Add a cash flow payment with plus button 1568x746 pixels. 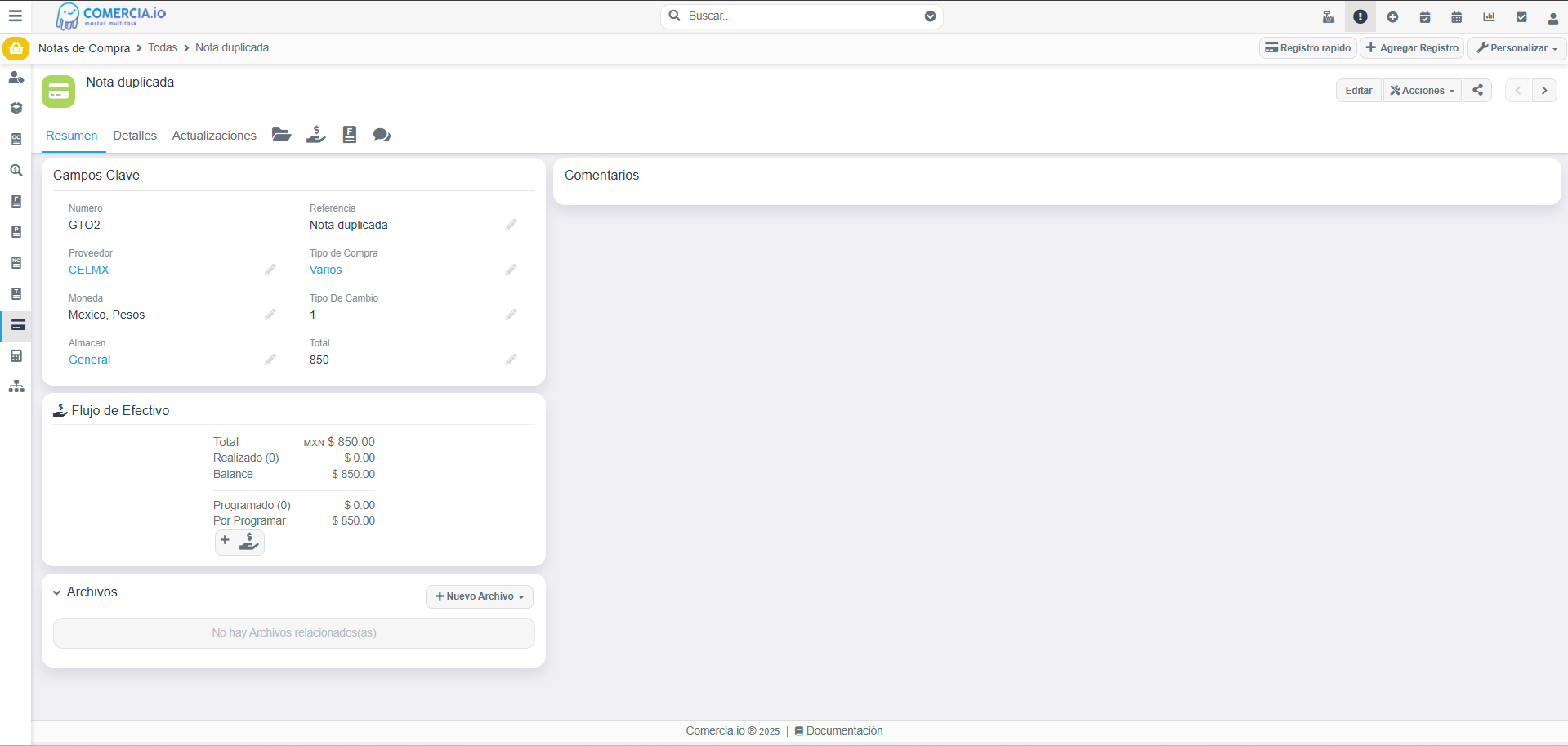[239, 542]
